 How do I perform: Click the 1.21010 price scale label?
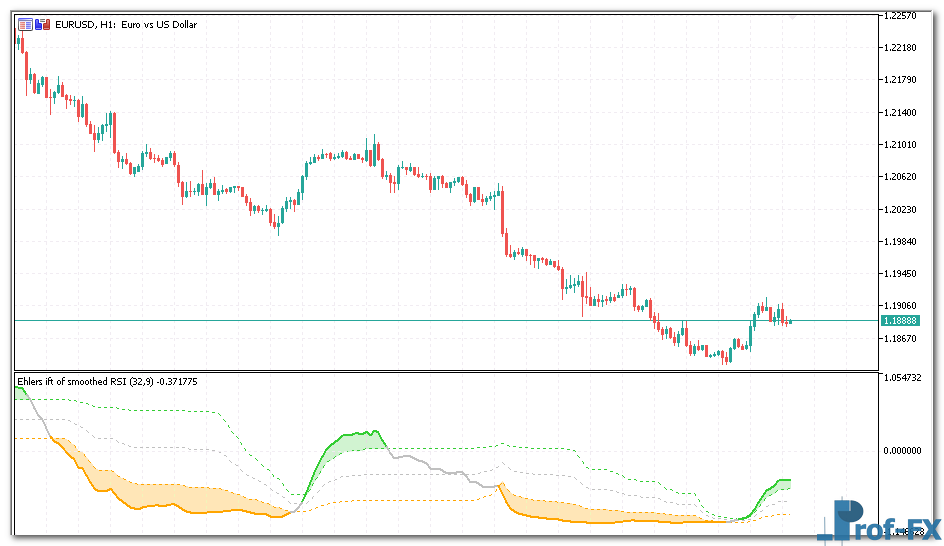pyautogui.click(x=899, y=144)
